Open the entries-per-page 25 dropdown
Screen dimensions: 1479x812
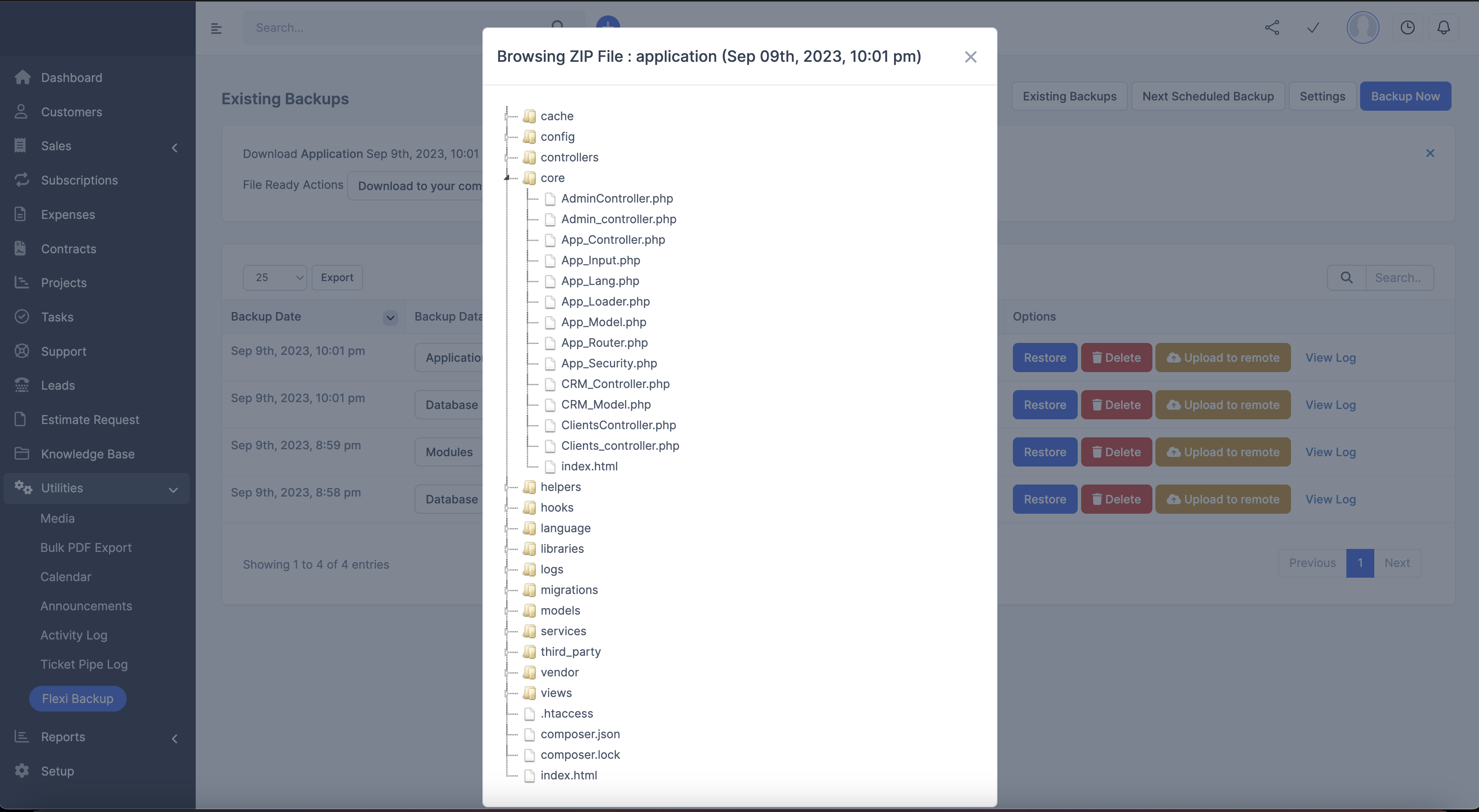tap(274, 277)
